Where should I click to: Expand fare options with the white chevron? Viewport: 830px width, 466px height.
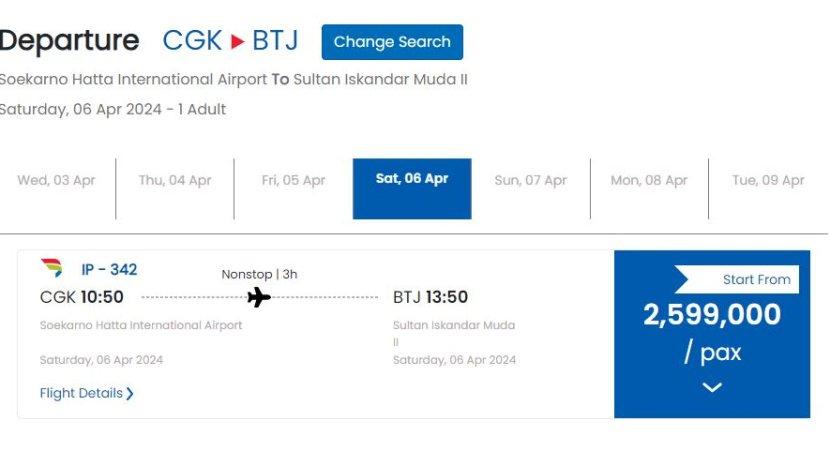(x=712, y=387)
